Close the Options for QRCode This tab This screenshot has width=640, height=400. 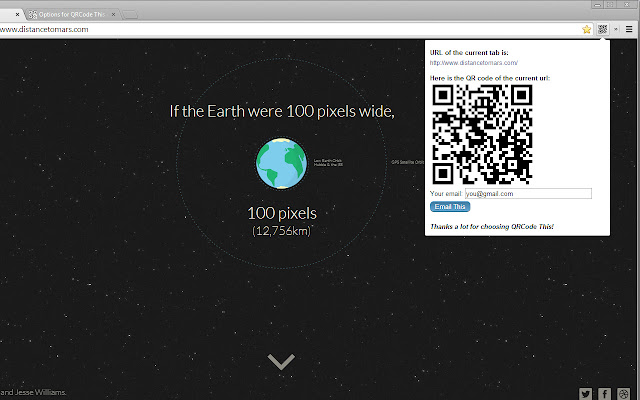click(x=113, y=14)
